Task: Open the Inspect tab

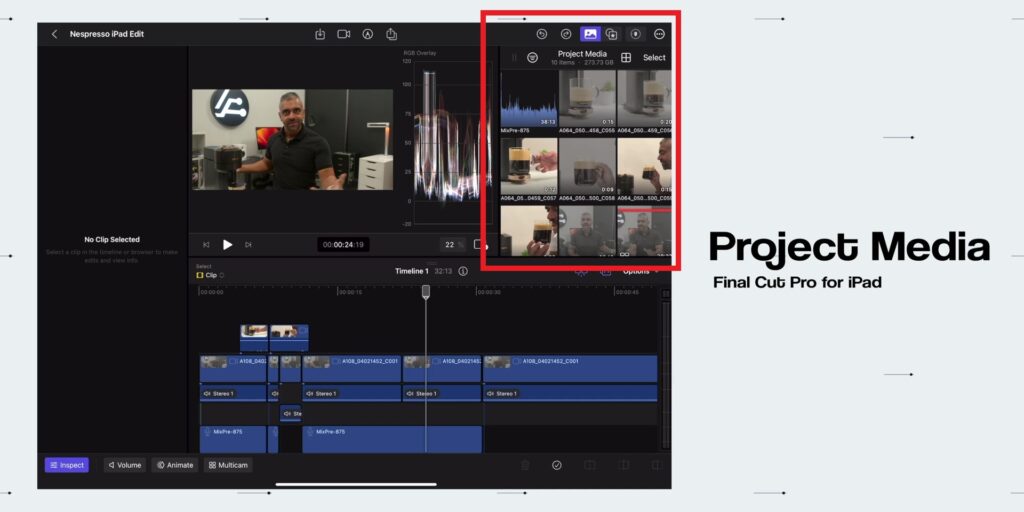Action: coord(67,465)
